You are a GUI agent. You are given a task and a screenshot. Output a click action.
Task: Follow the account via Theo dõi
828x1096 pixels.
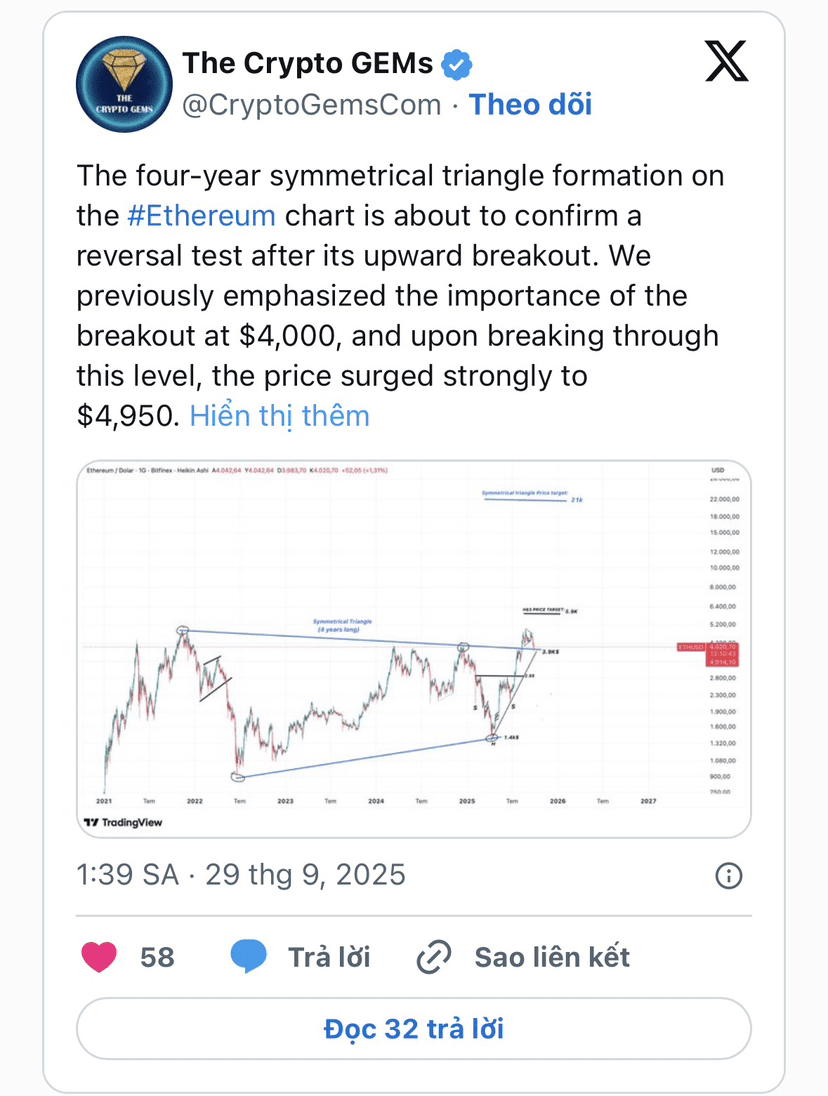click(x=530, y=104)
